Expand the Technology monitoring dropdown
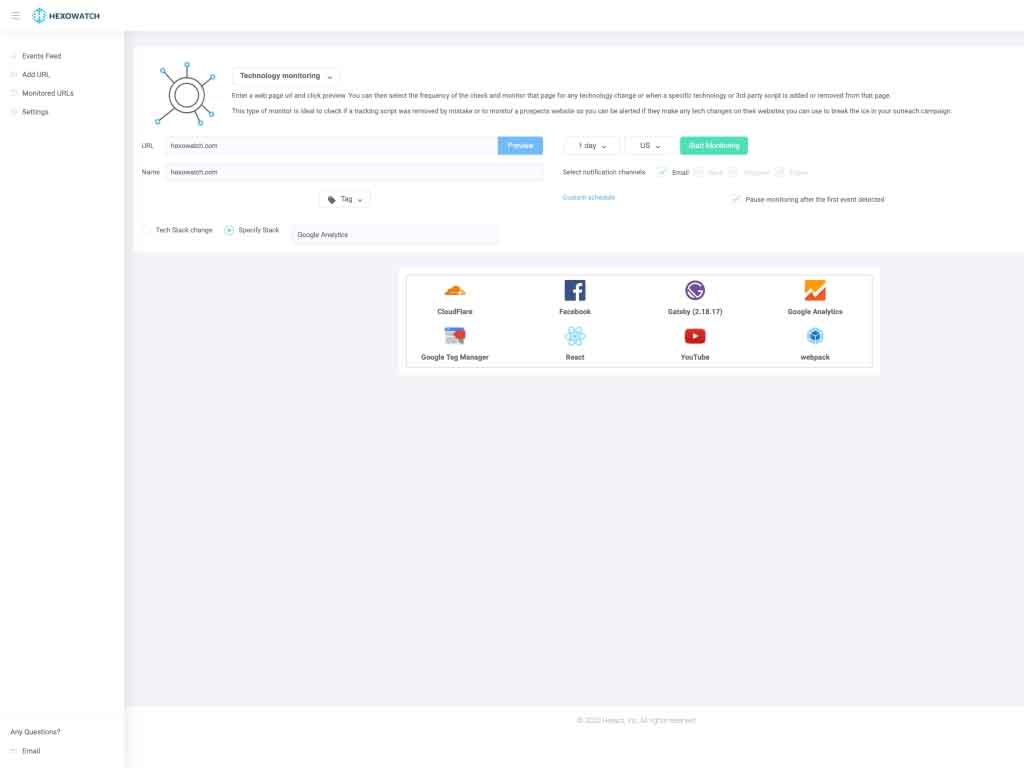This screenshot has width=1024, height=768. [285, 76]
